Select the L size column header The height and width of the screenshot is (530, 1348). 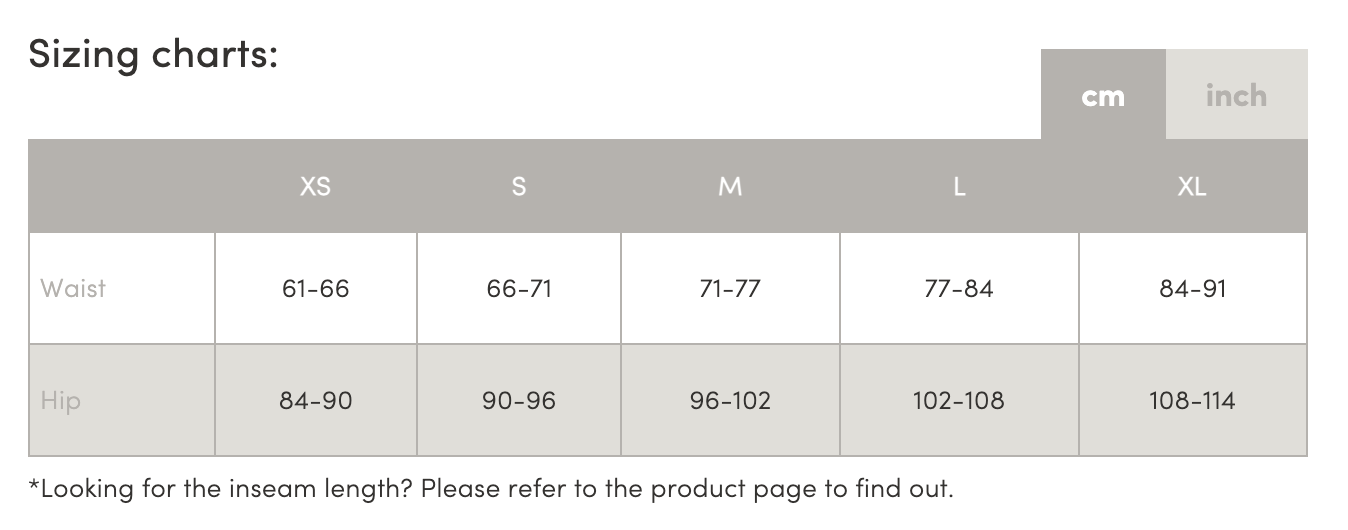point(959,186)
